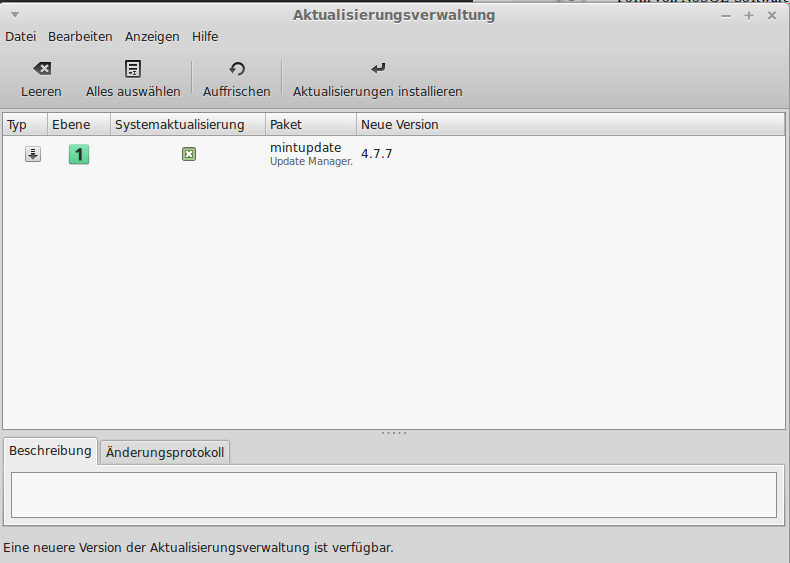
Task: Click the Update Manager. subtitle text
Action: click(x=311, y=161)
